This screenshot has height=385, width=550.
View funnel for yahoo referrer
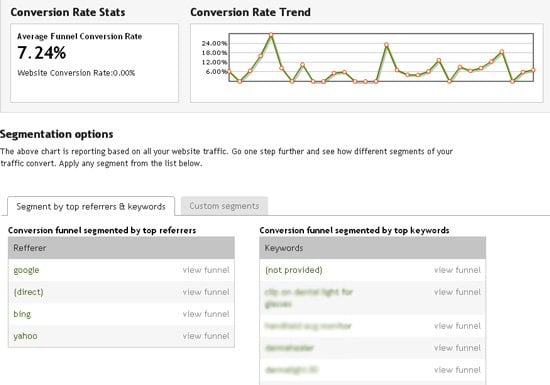click(206, 336)
